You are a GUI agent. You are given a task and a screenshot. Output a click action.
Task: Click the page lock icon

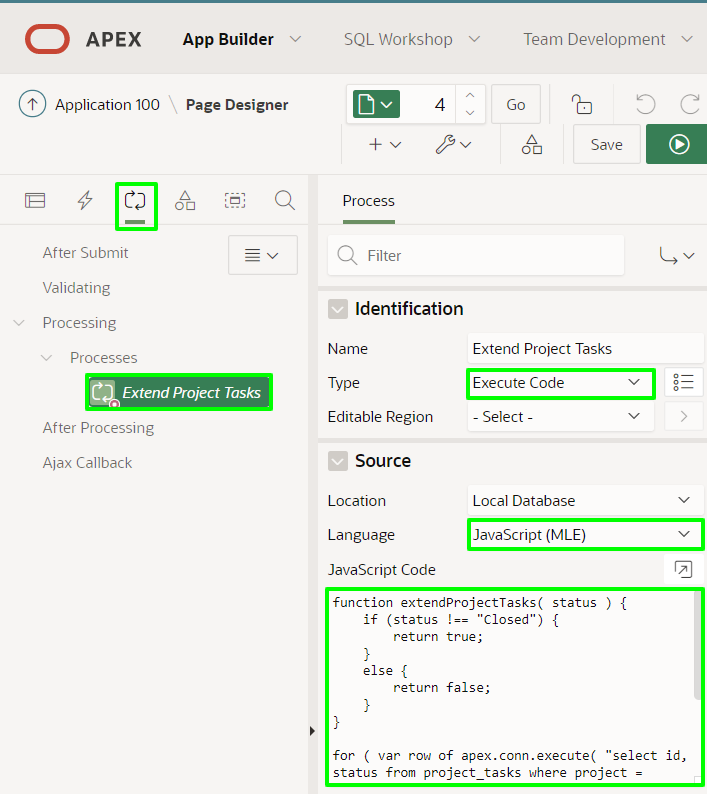581,104
